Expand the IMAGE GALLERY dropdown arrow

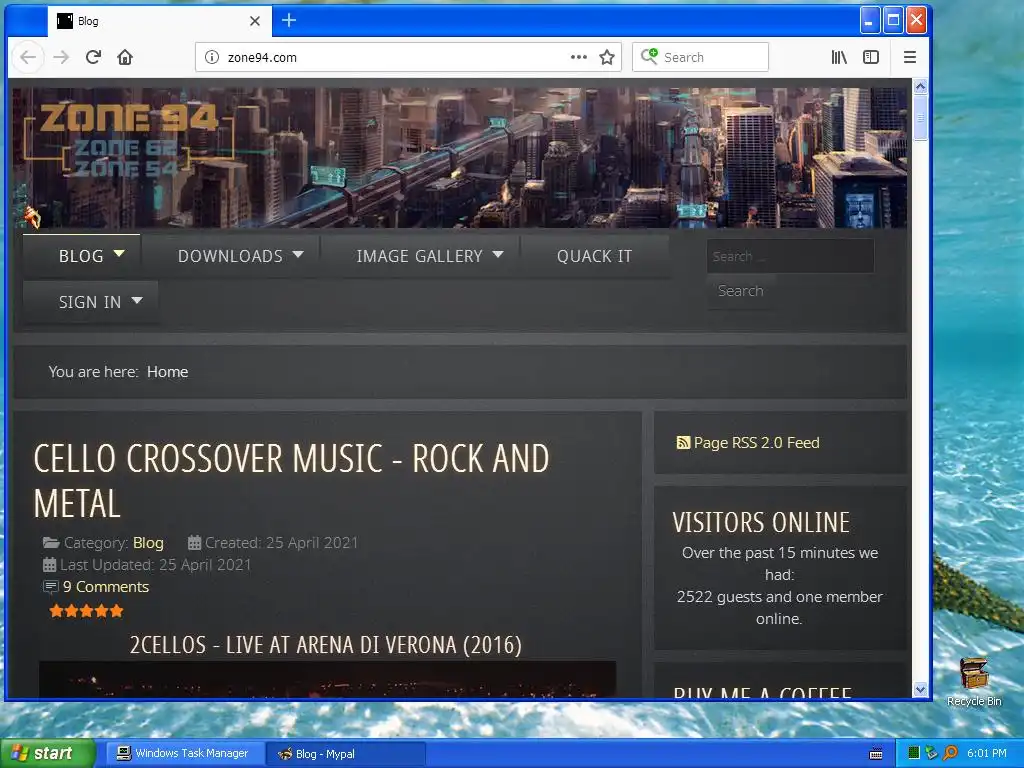coord(498,254)
